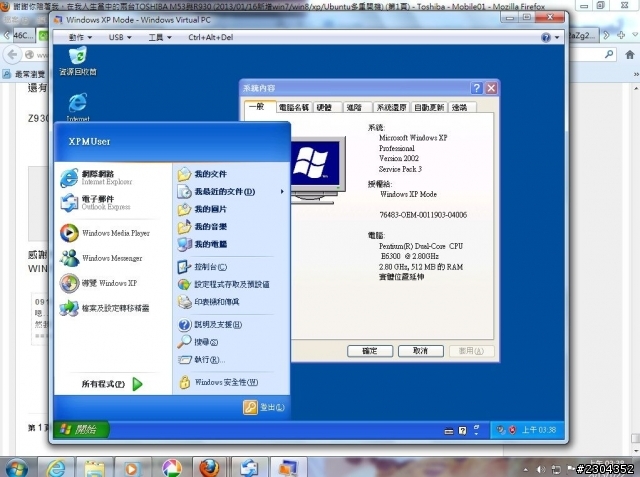Launch Internet Explorer from the XP Start menu

pos(97,177)
